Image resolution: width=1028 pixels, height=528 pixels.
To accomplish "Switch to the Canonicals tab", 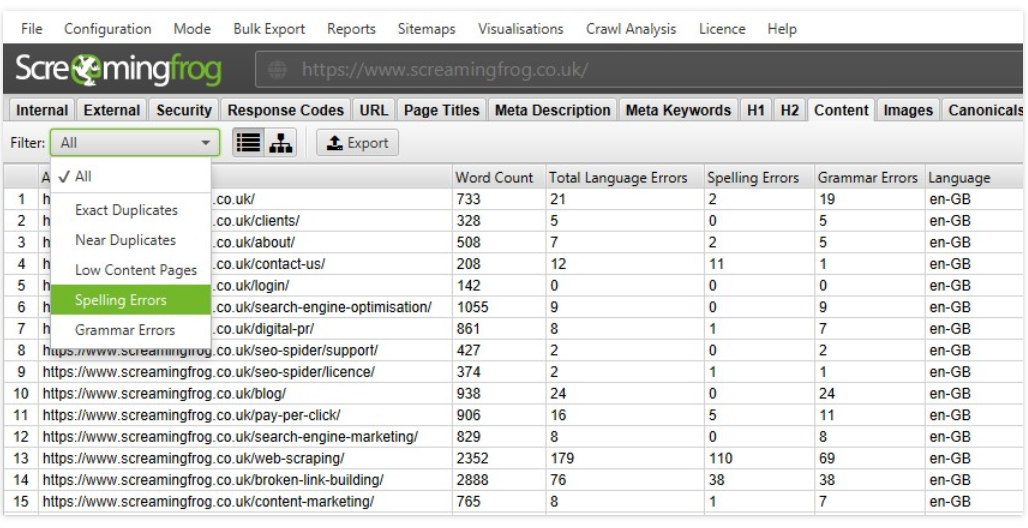I will (x=984, y=110).
